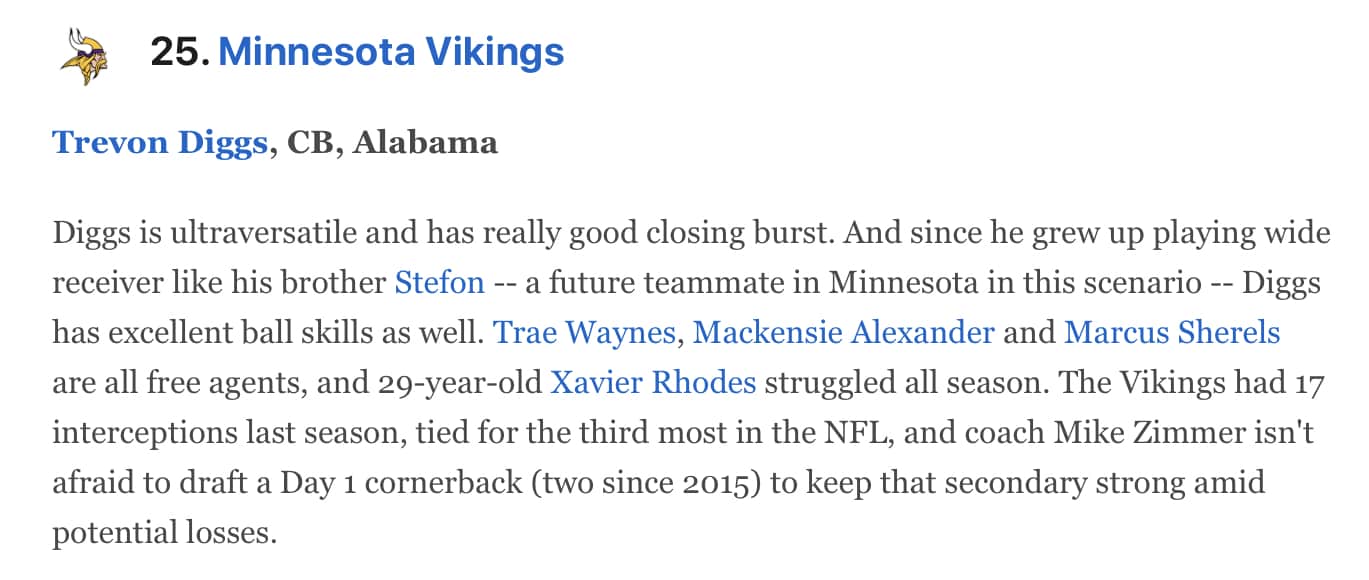The image size is (1369, 580).
Task: Open the Xavier Rhodes player link
Action: [653, 382]
